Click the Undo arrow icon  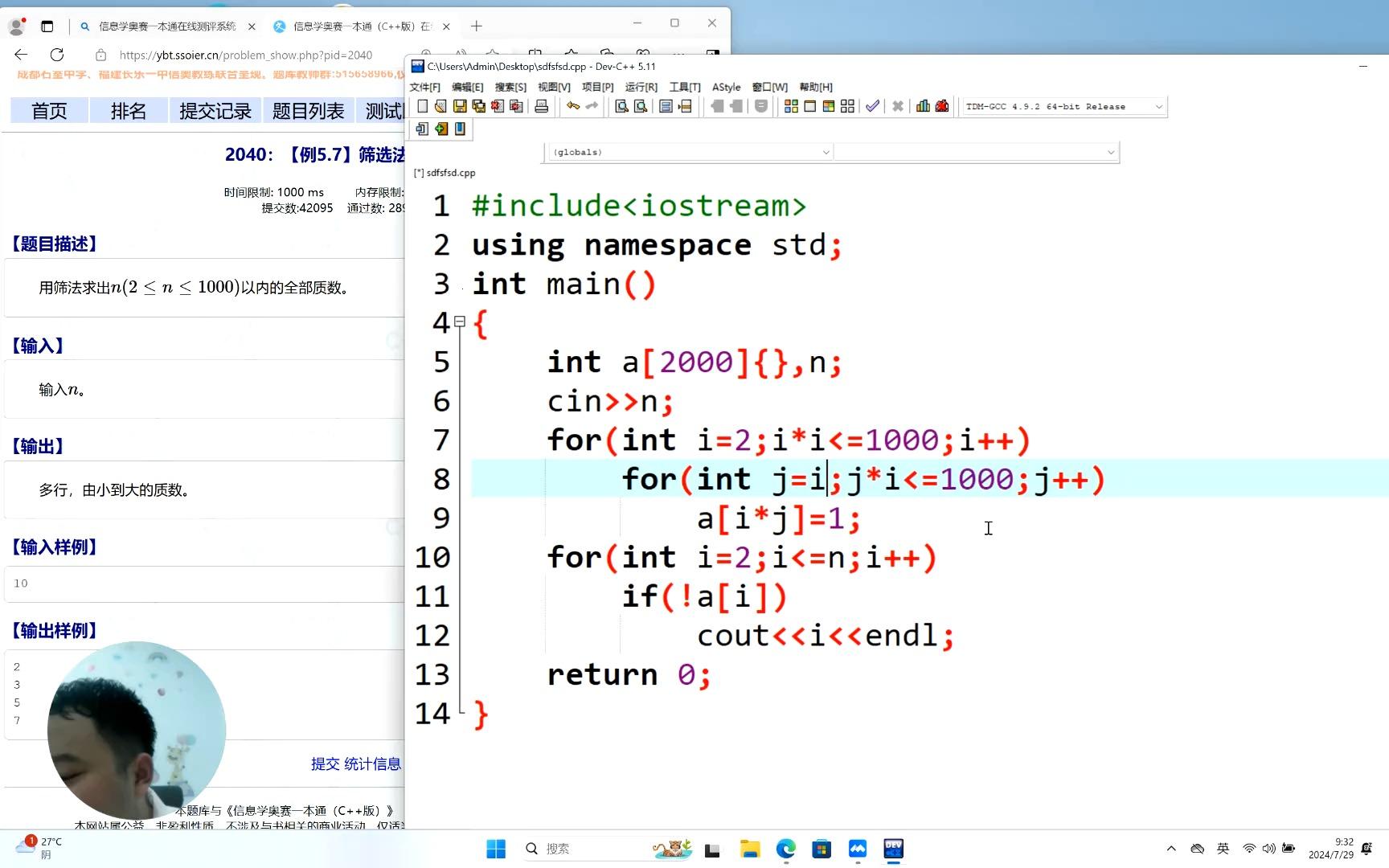pos(573,106)
